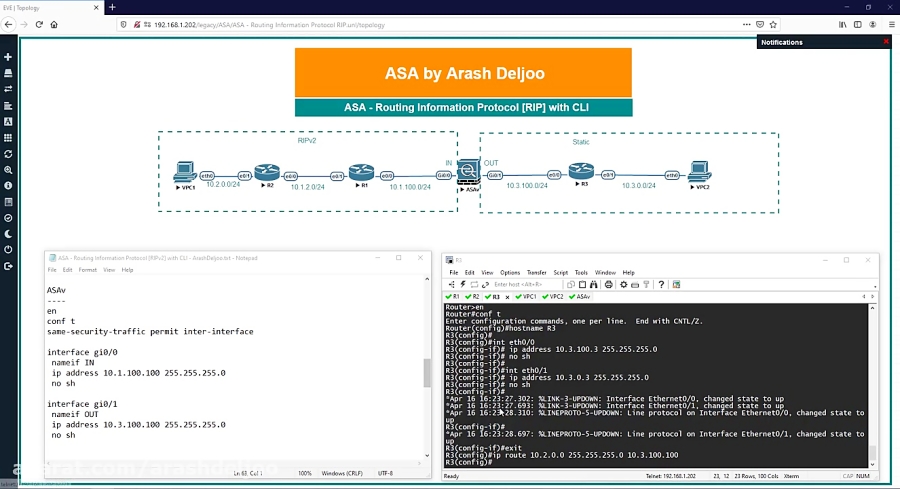Open the SecureCRT Tools menu

581,273
